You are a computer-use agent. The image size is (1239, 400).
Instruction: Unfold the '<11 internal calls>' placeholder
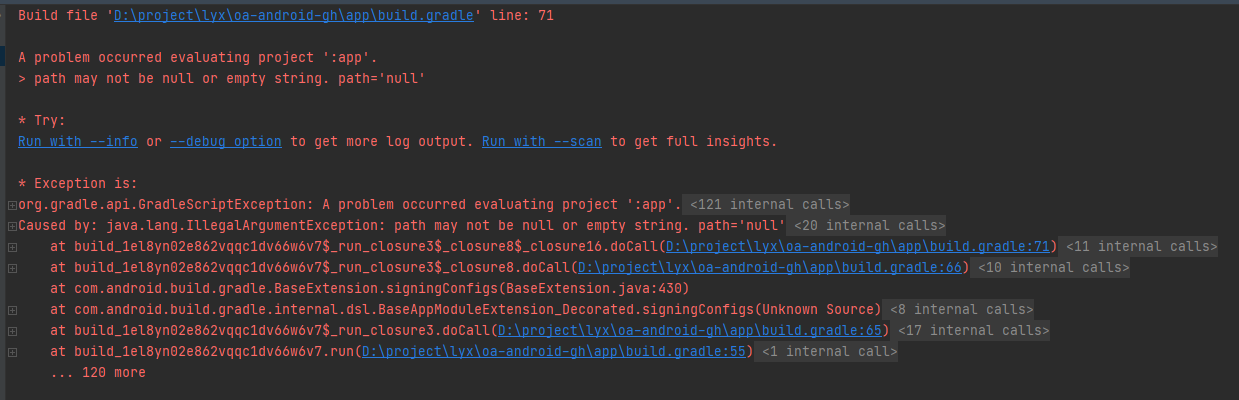(1140, 247)
